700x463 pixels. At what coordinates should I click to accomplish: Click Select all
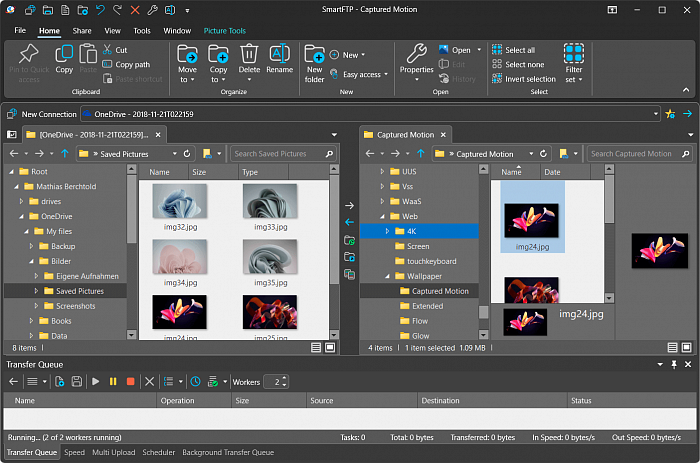(513, 50)
